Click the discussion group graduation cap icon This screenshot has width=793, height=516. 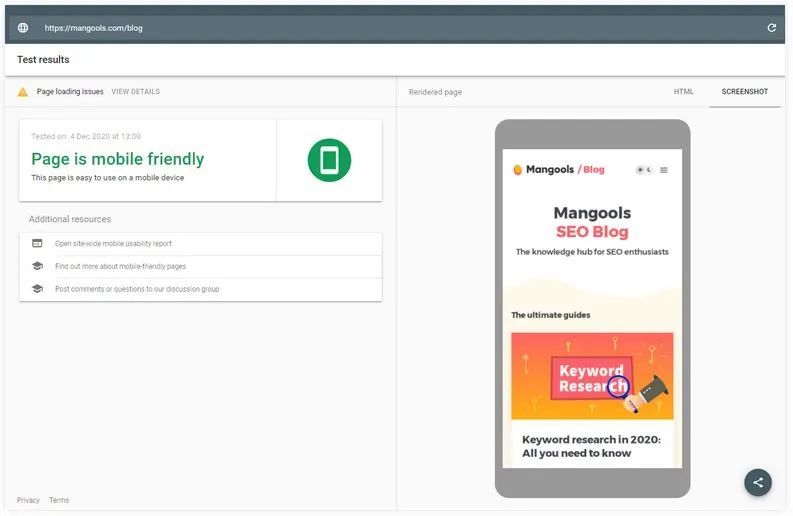(x=37, y=289)
